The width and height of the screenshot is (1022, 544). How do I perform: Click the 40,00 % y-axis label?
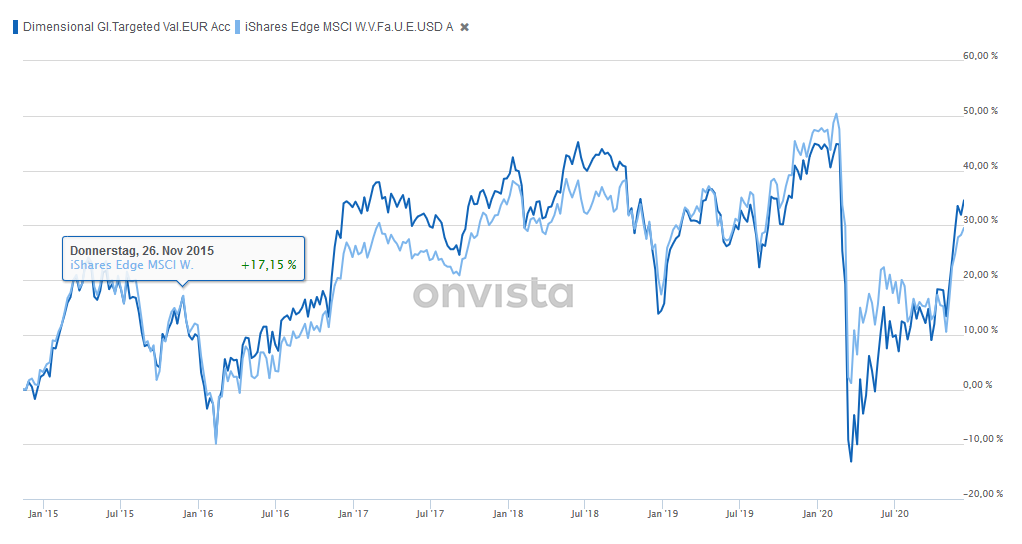point(980,165)
